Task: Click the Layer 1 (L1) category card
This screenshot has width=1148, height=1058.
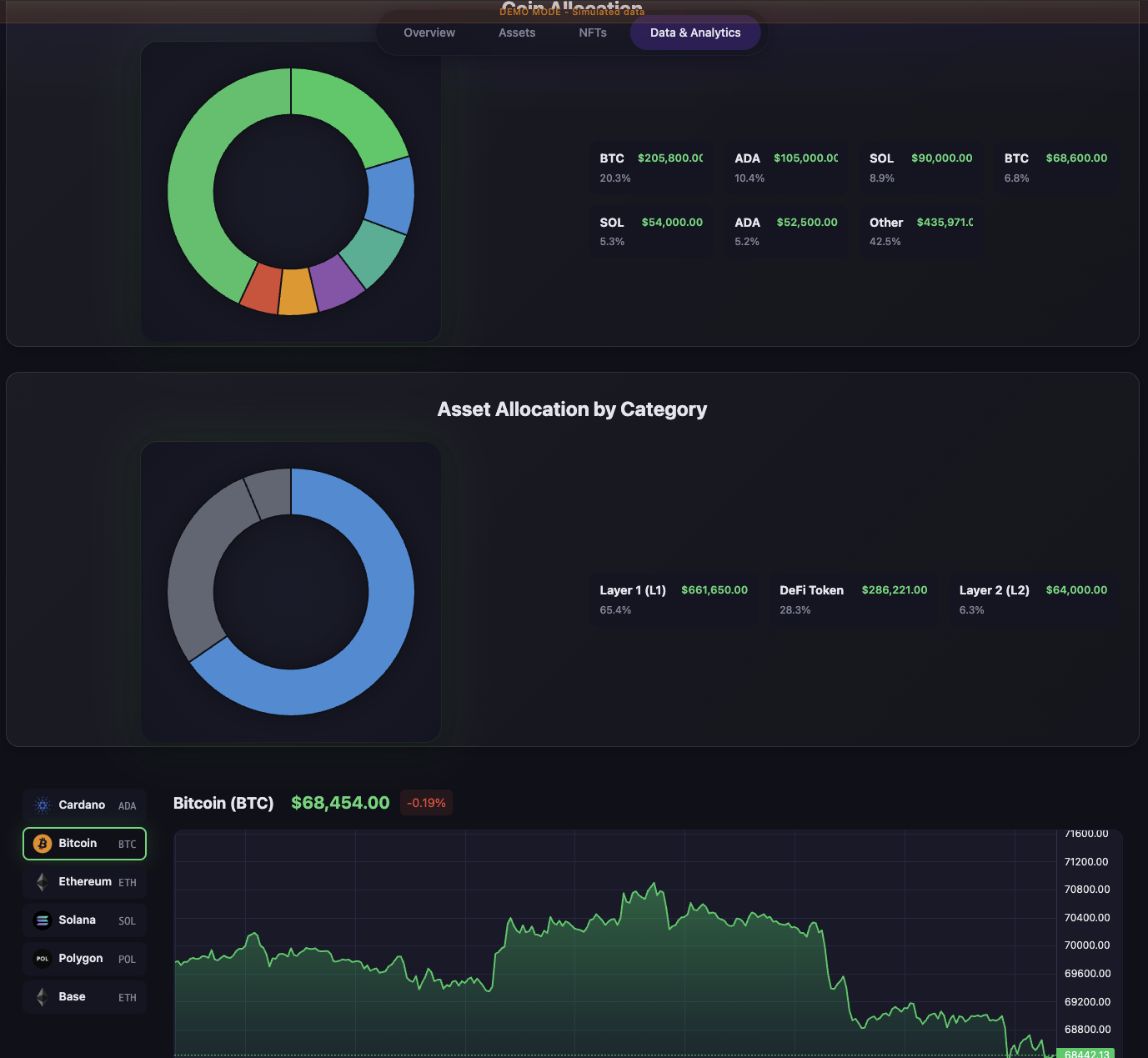Action: [673, 599]
